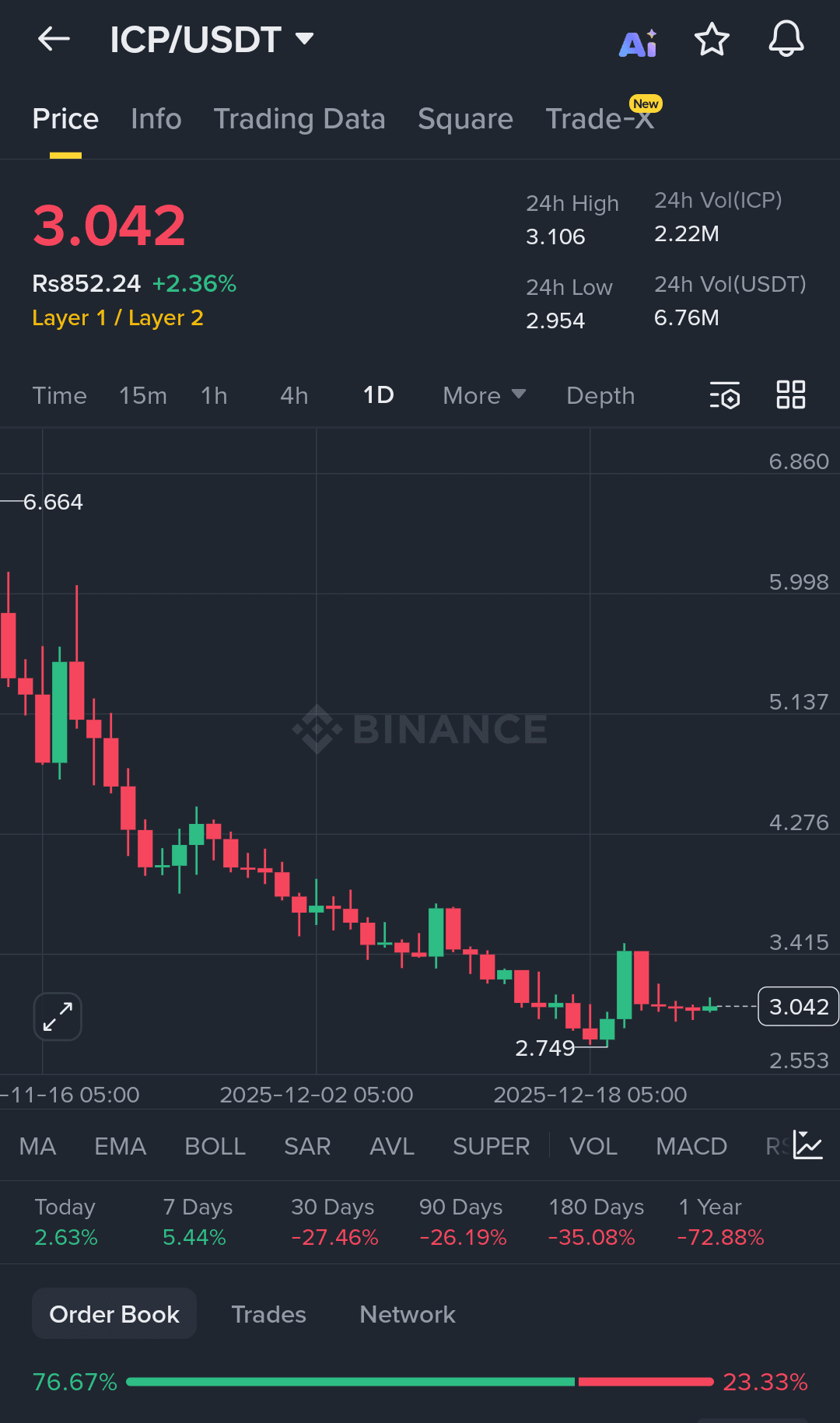Viewport: 840px width, 1423px height.
Task: Open price alert bell icon
Action: pyautogui.click(x=786, y=38)
